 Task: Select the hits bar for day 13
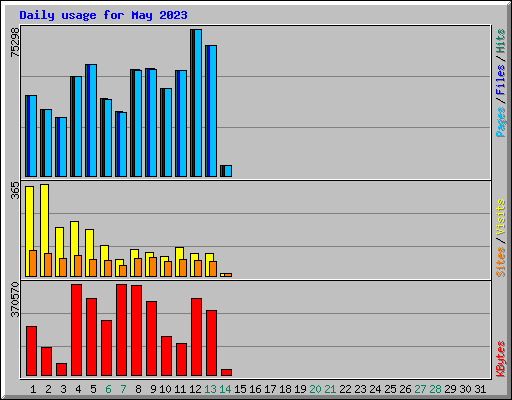click(x=211, y=111)
